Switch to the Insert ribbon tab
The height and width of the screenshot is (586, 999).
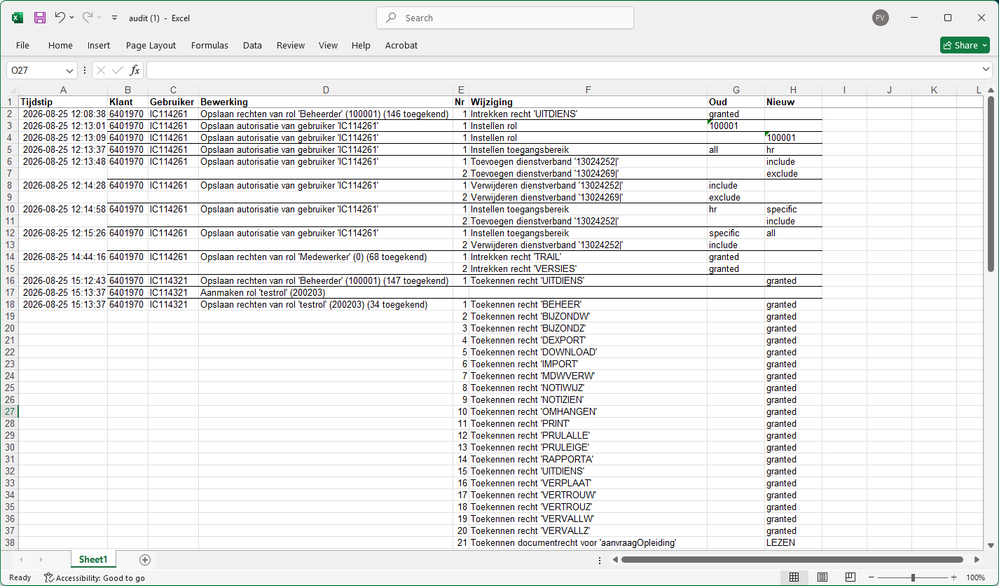point(99,45)
